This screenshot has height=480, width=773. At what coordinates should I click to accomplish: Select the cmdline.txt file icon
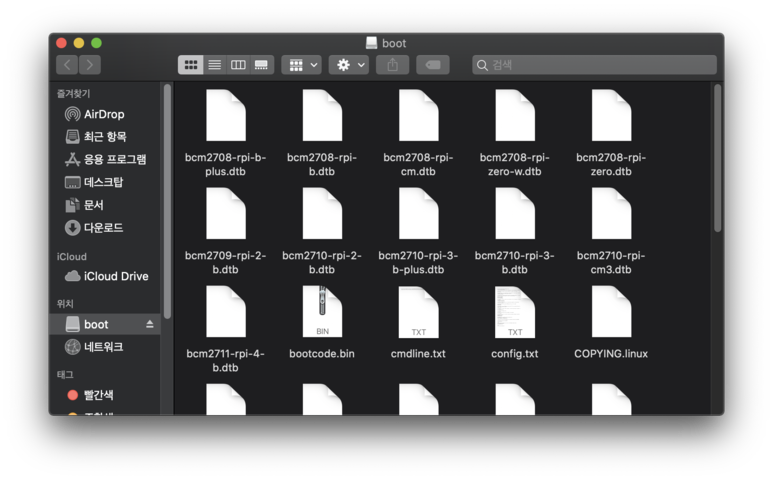[x=419, y=311]
